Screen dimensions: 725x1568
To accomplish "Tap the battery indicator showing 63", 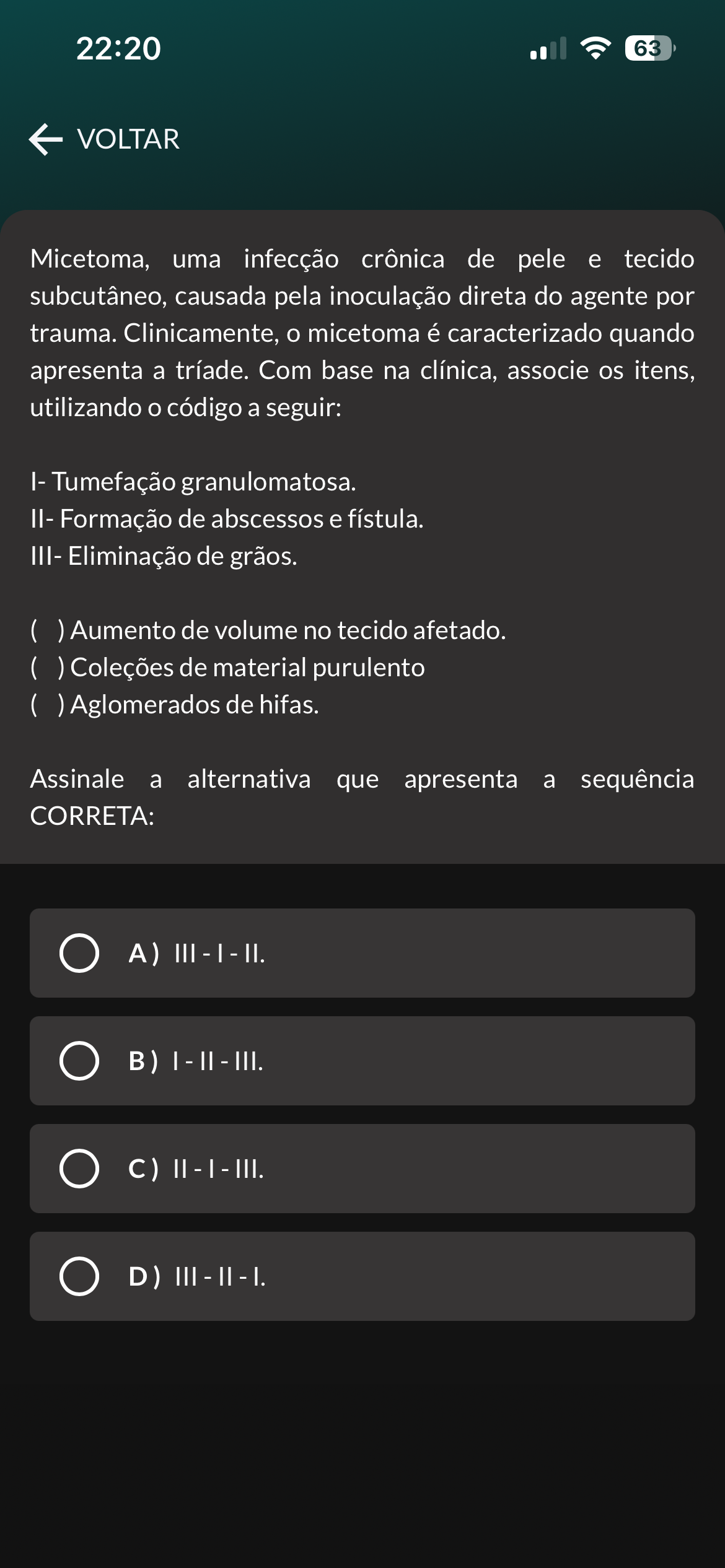I will coord(649,48).
